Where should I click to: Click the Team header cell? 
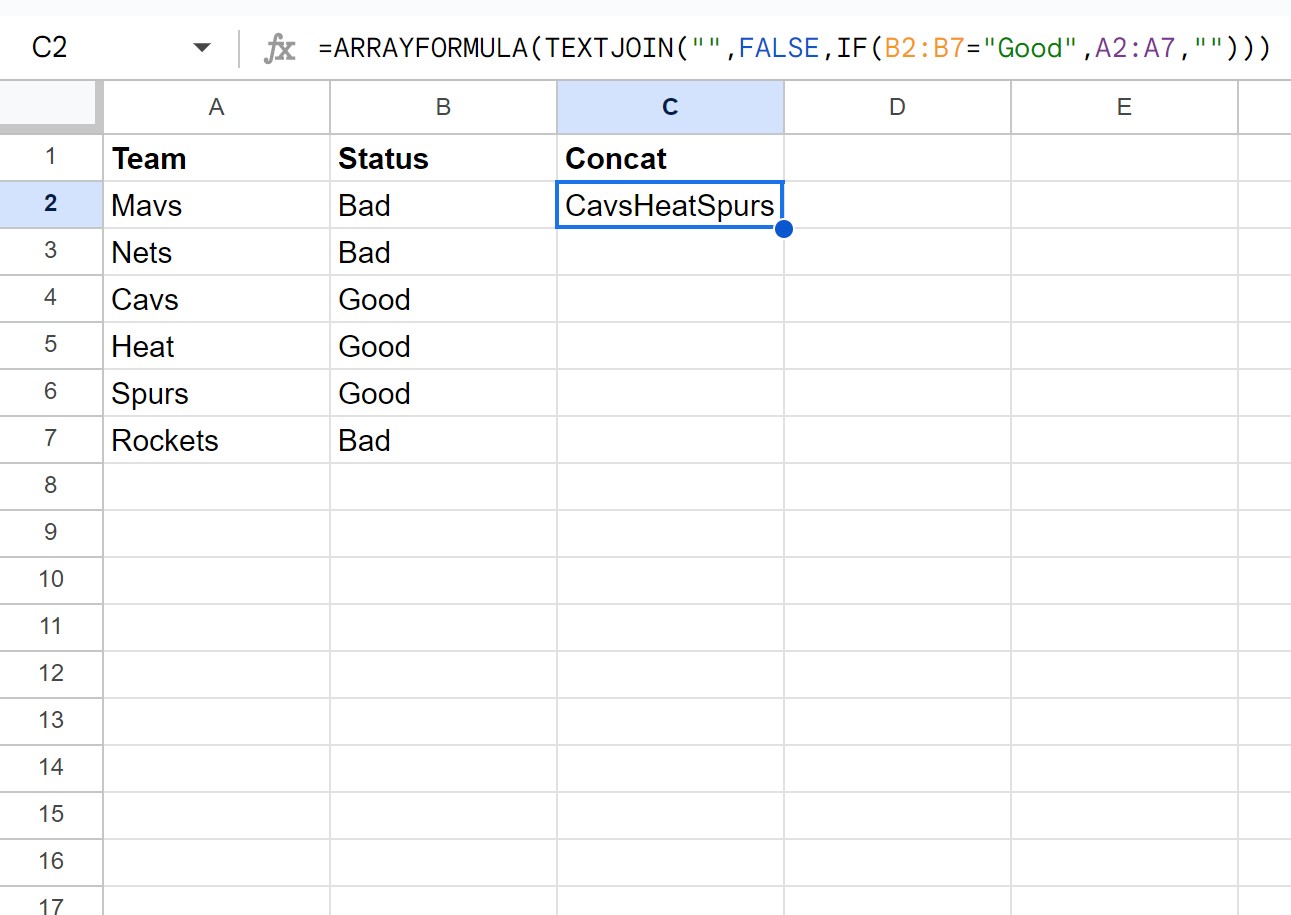pyautogui.click(x=216, y=158)
